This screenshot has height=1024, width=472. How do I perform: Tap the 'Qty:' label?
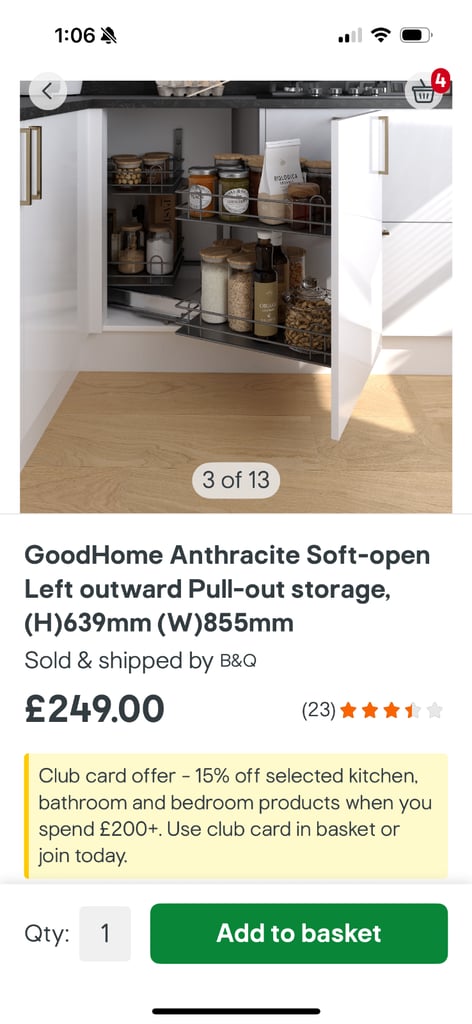47,934
